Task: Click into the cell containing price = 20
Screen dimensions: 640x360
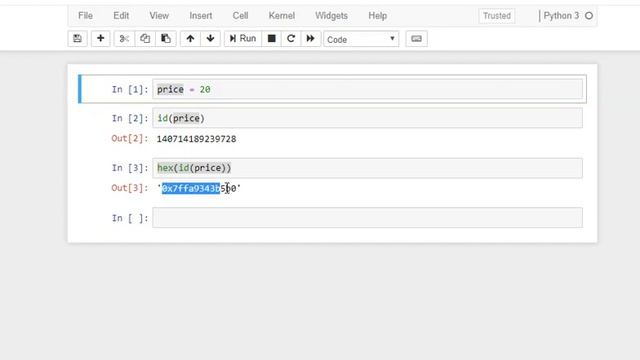Action: click(367, 89)
